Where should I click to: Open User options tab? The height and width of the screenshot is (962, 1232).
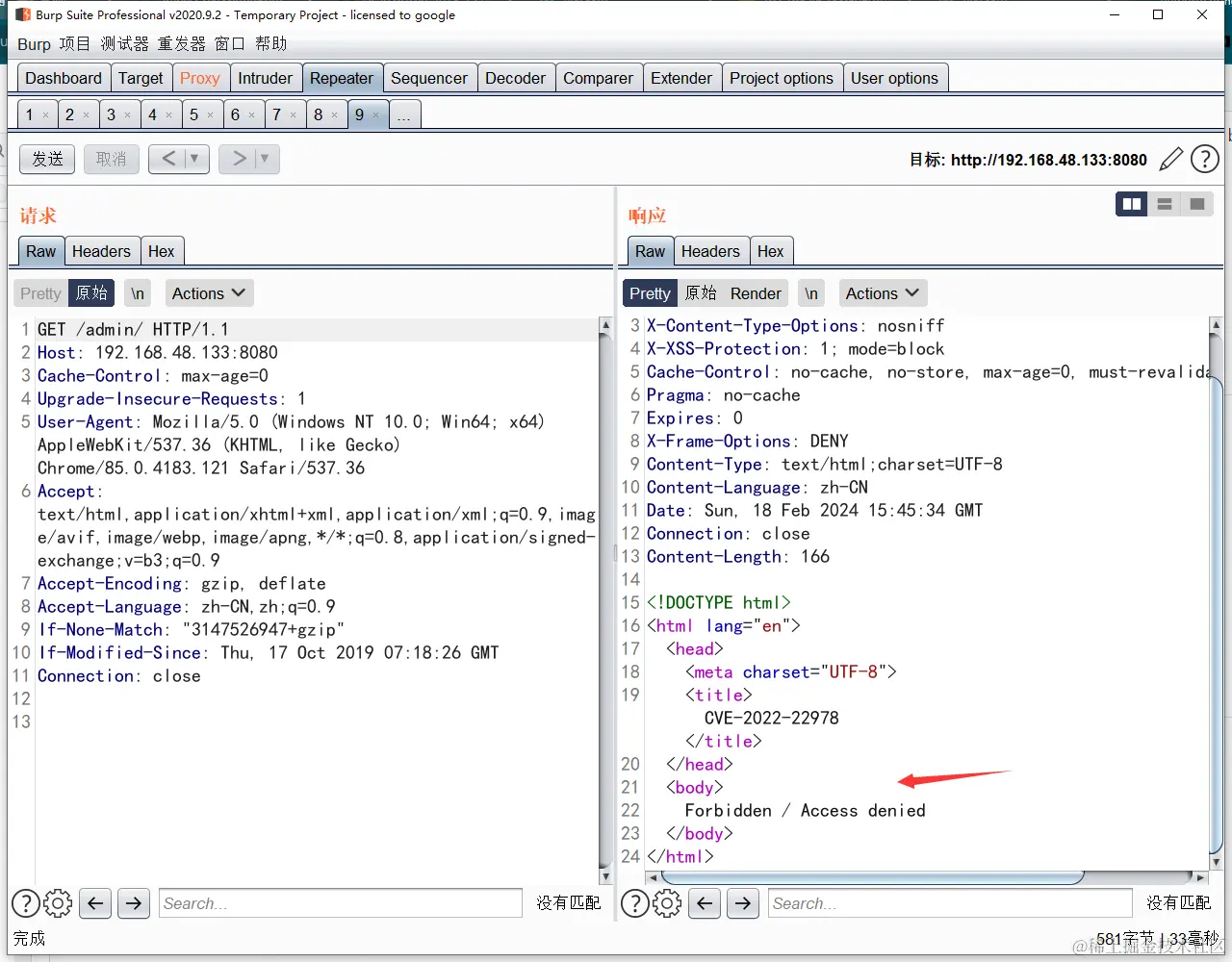(894, 78)
